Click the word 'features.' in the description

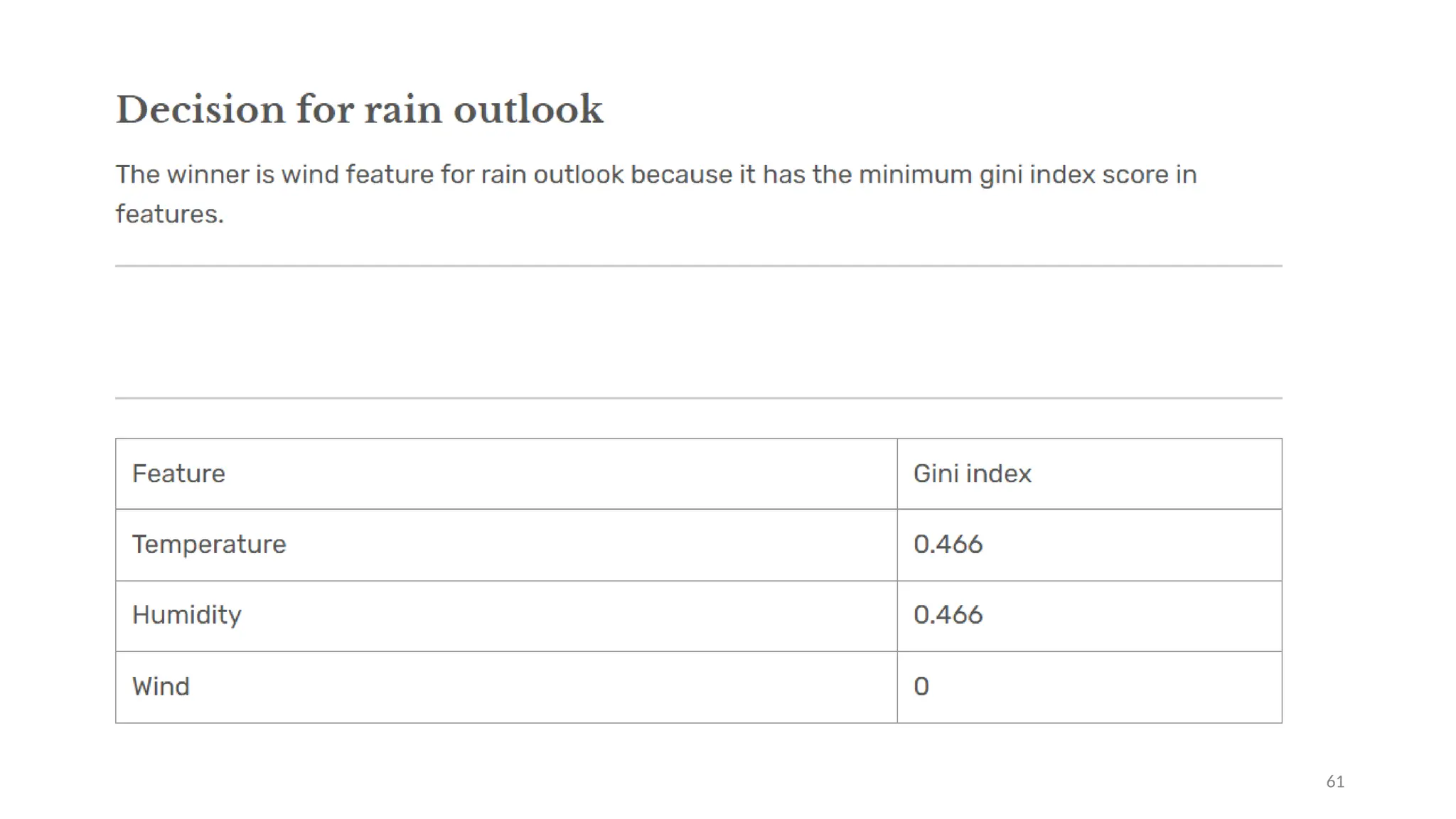(170, 214)
